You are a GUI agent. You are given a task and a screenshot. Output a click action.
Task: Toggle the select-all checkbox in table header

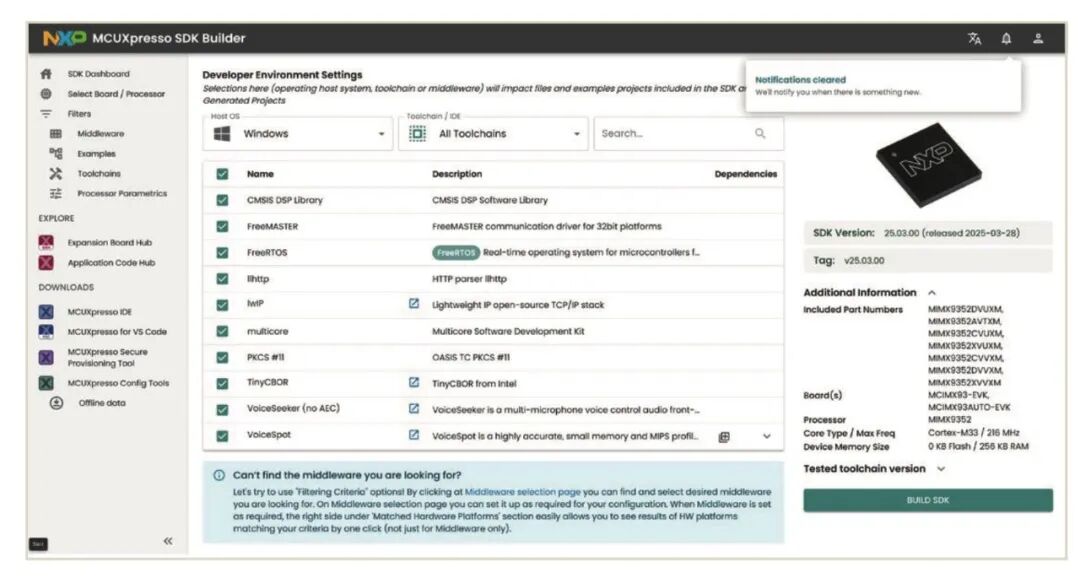222,174
